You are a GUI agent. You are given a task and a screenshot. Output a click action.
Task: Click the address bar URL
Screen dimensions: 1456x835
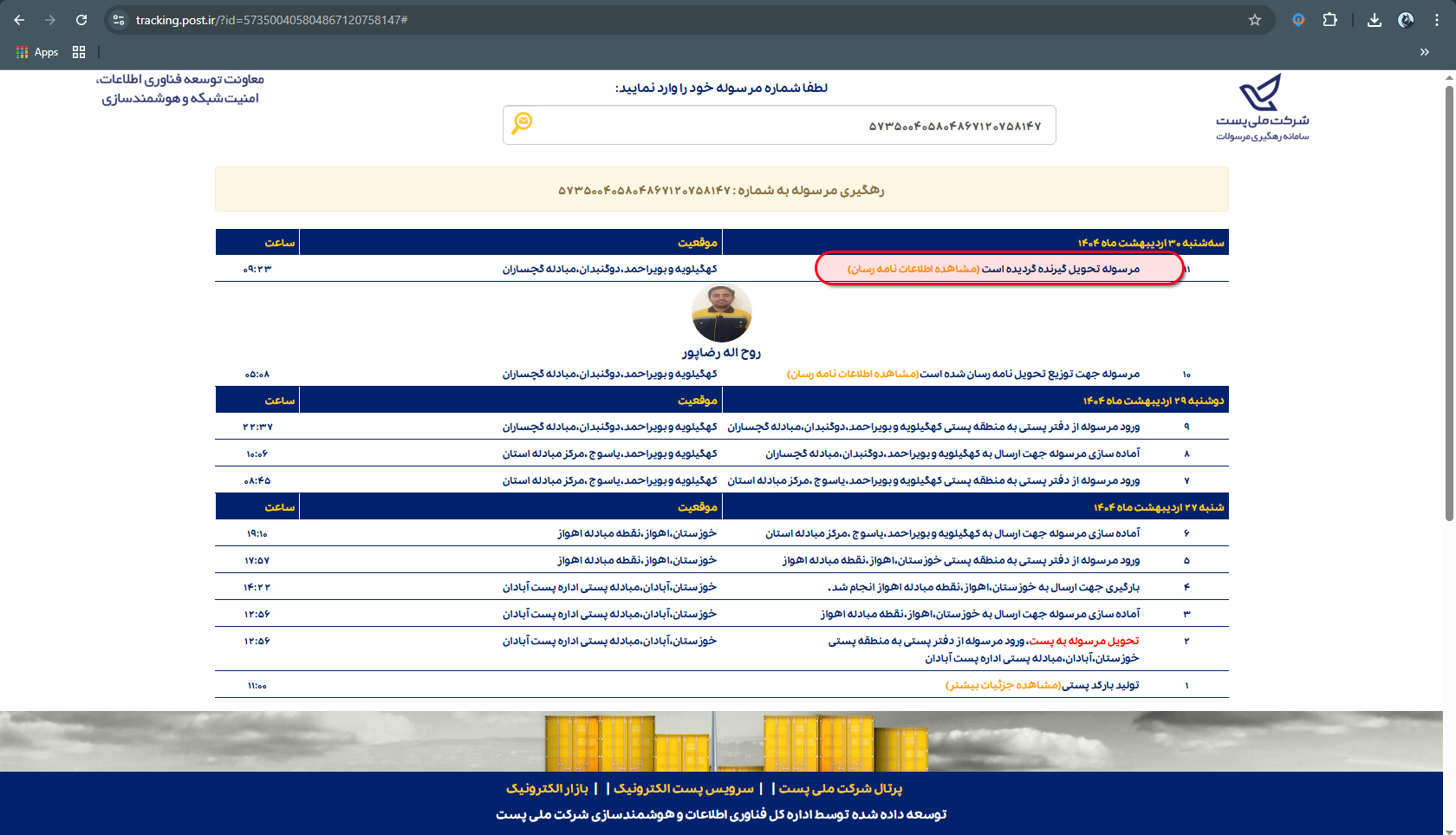coord(272,20)
